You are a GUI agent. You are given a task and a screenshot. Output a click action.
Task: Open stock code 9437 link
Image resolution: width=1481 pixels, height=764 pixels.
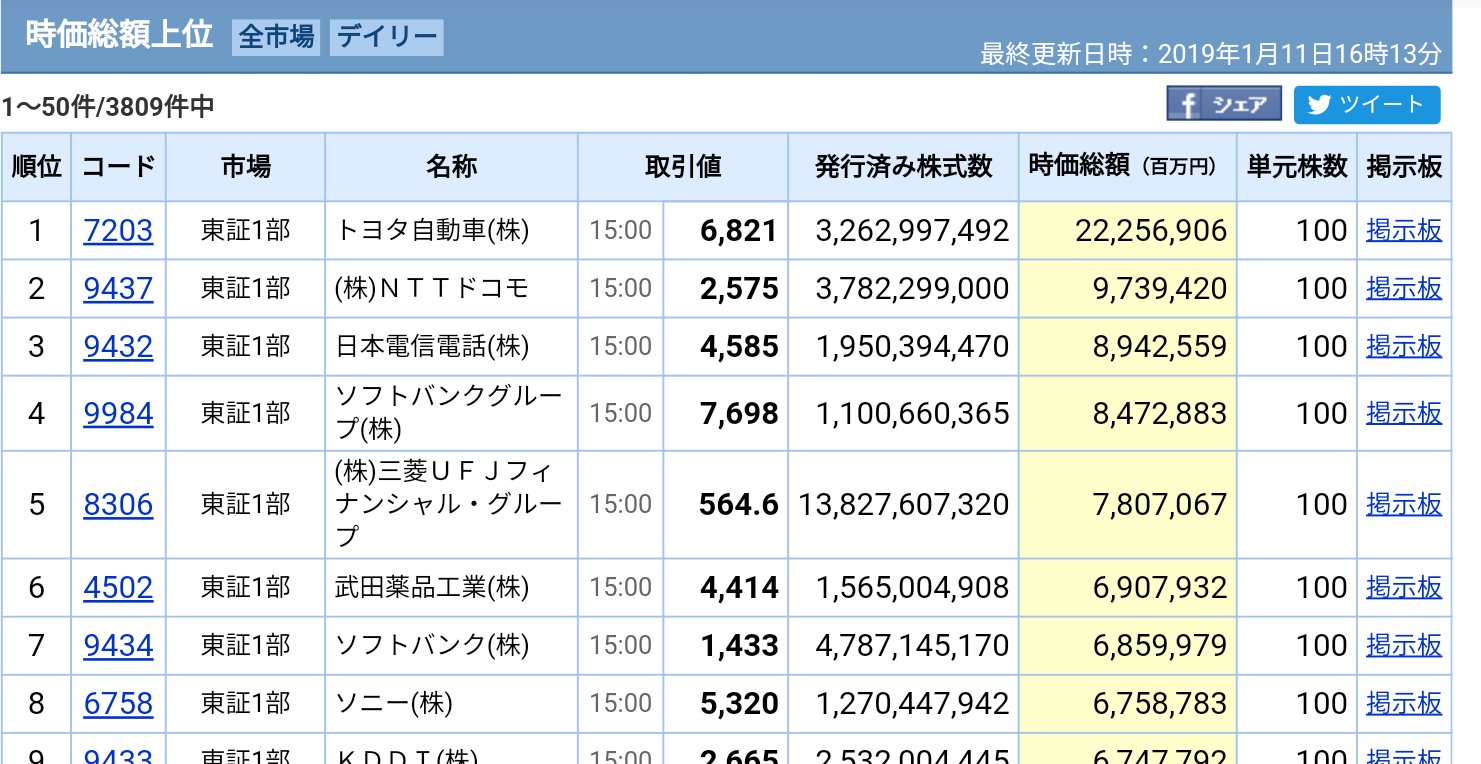pos(118,289)
